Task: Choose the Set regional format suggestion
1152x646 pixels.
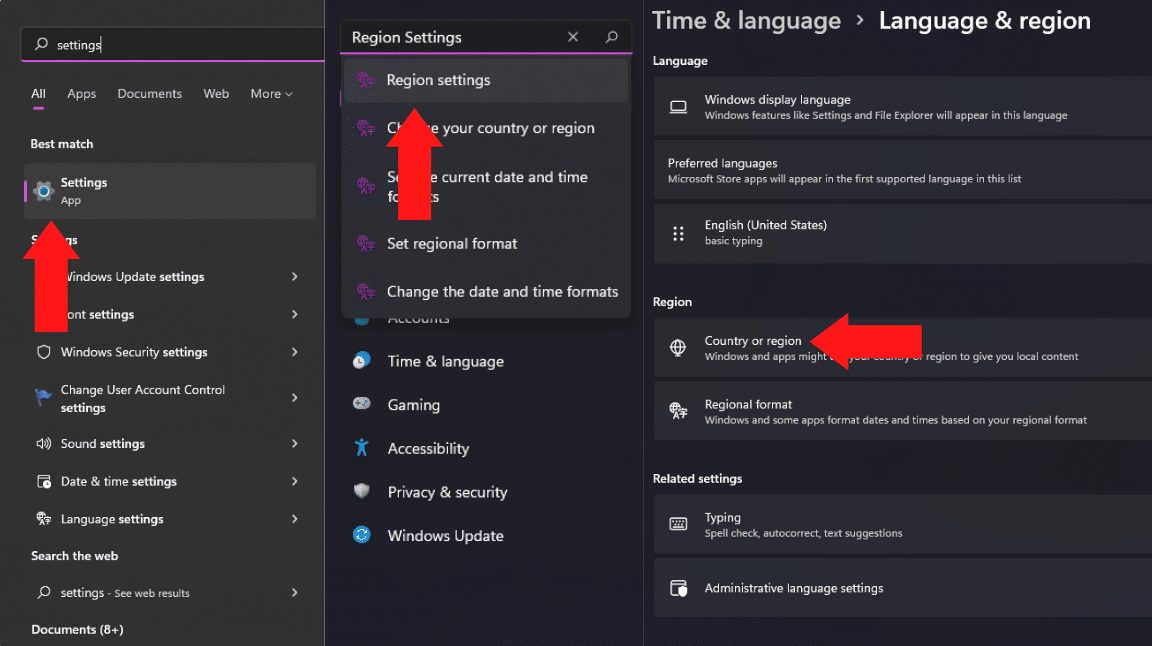Action: 486,243
